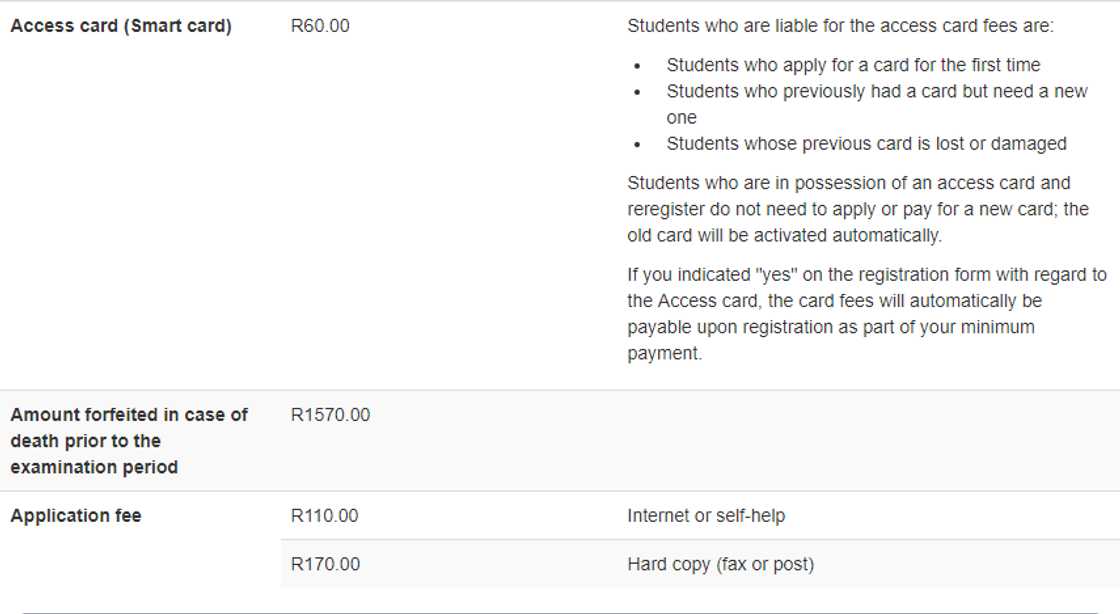Select the "Amount forfeited in case of death" heading

pos(129,440)
